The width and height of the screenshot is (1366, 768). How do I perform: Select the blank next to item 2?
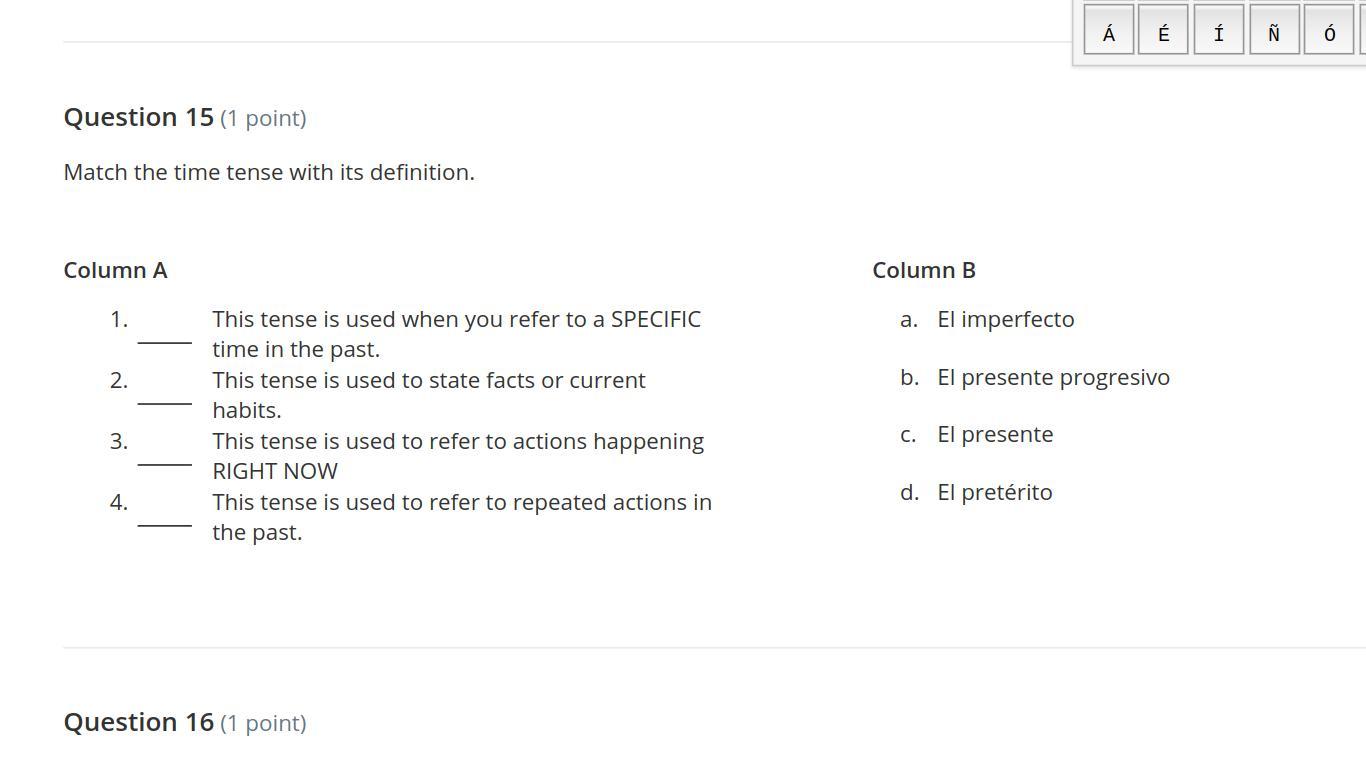[x=164, y=393]
